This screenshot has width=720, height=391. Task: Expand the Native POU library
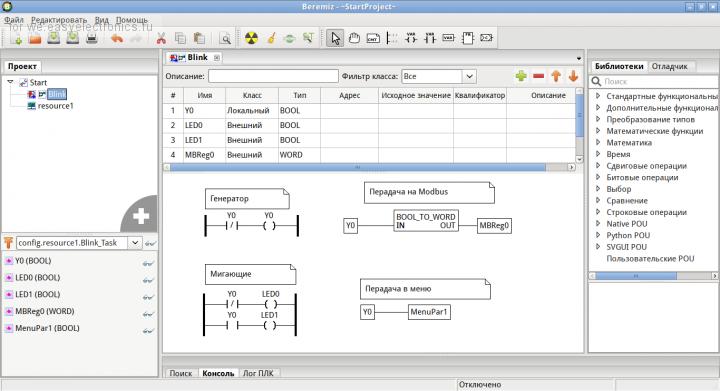(x=598, y=223)
